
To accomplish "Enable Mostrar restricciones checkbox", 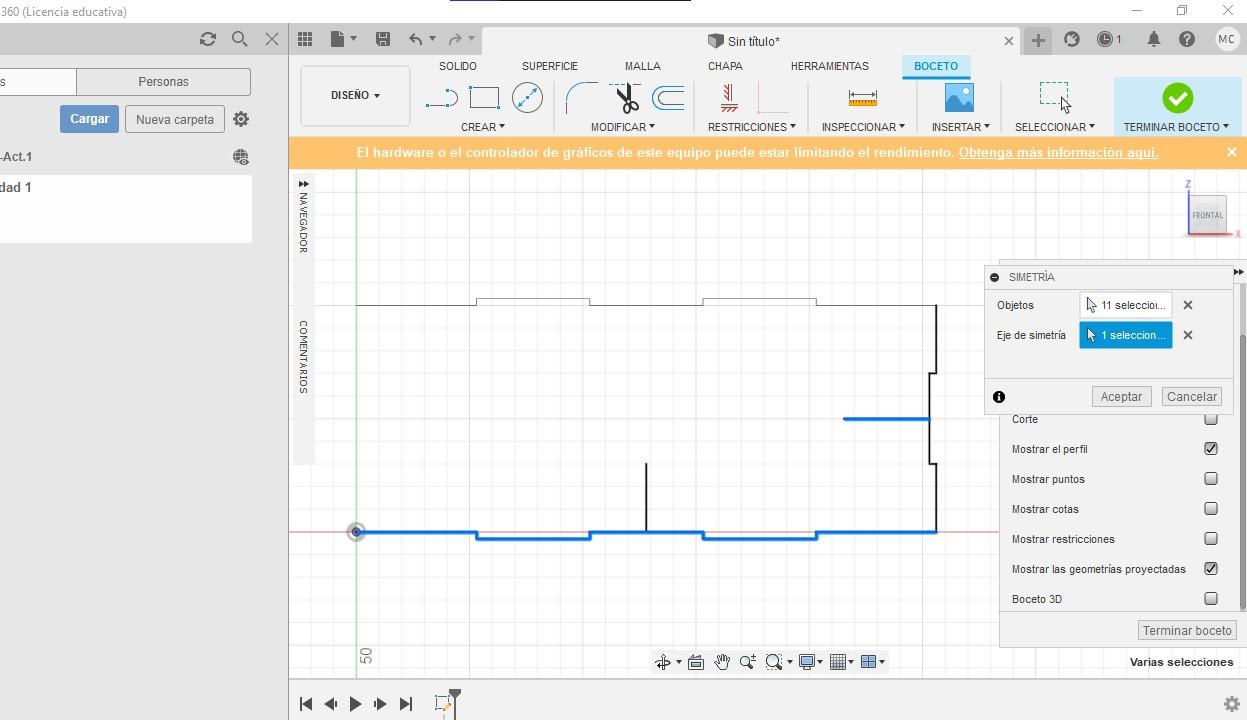I will pyautogui.click(x=1211, y=539).
